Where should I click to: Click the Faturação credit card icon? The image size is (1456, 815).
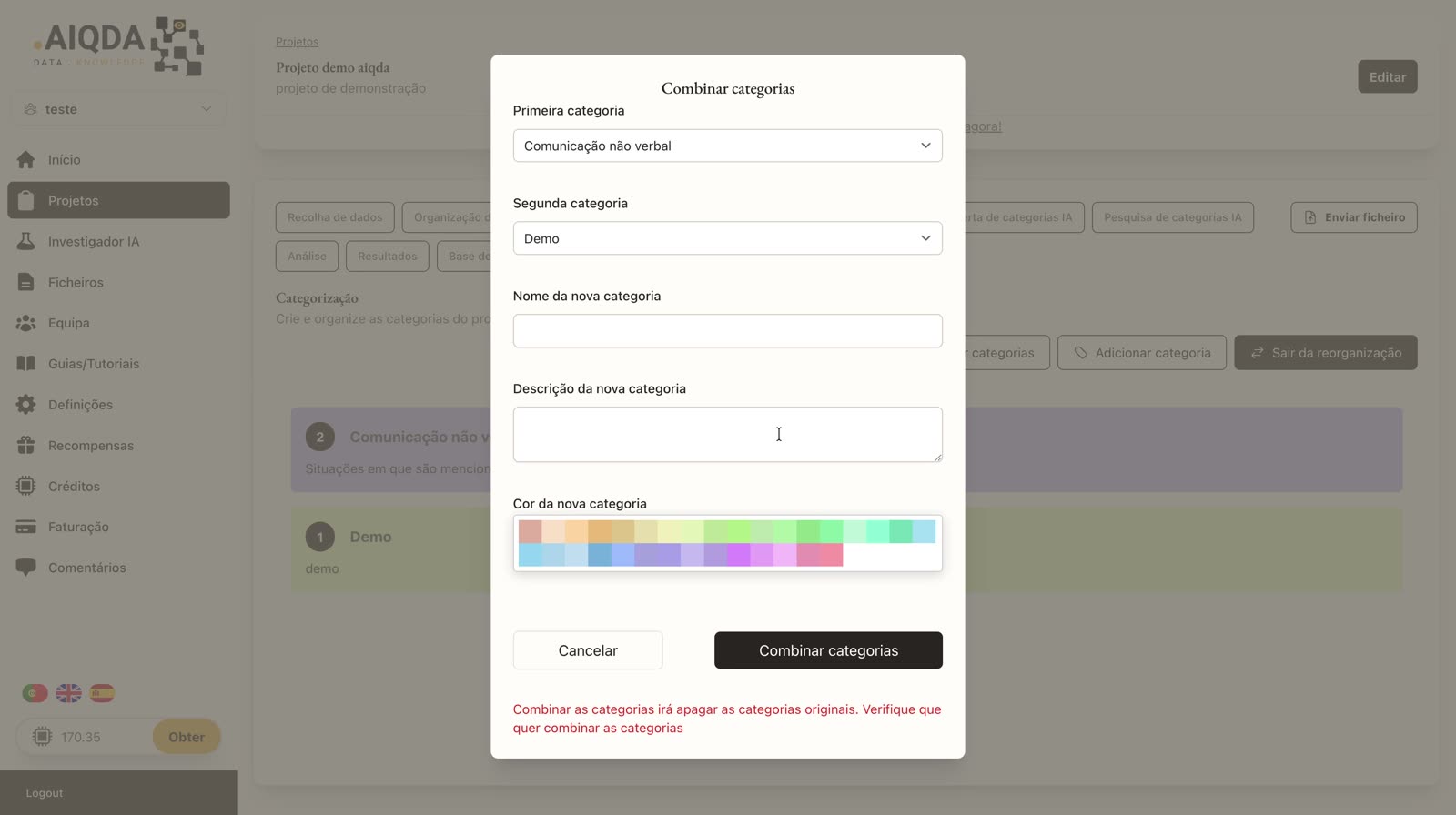25,527
